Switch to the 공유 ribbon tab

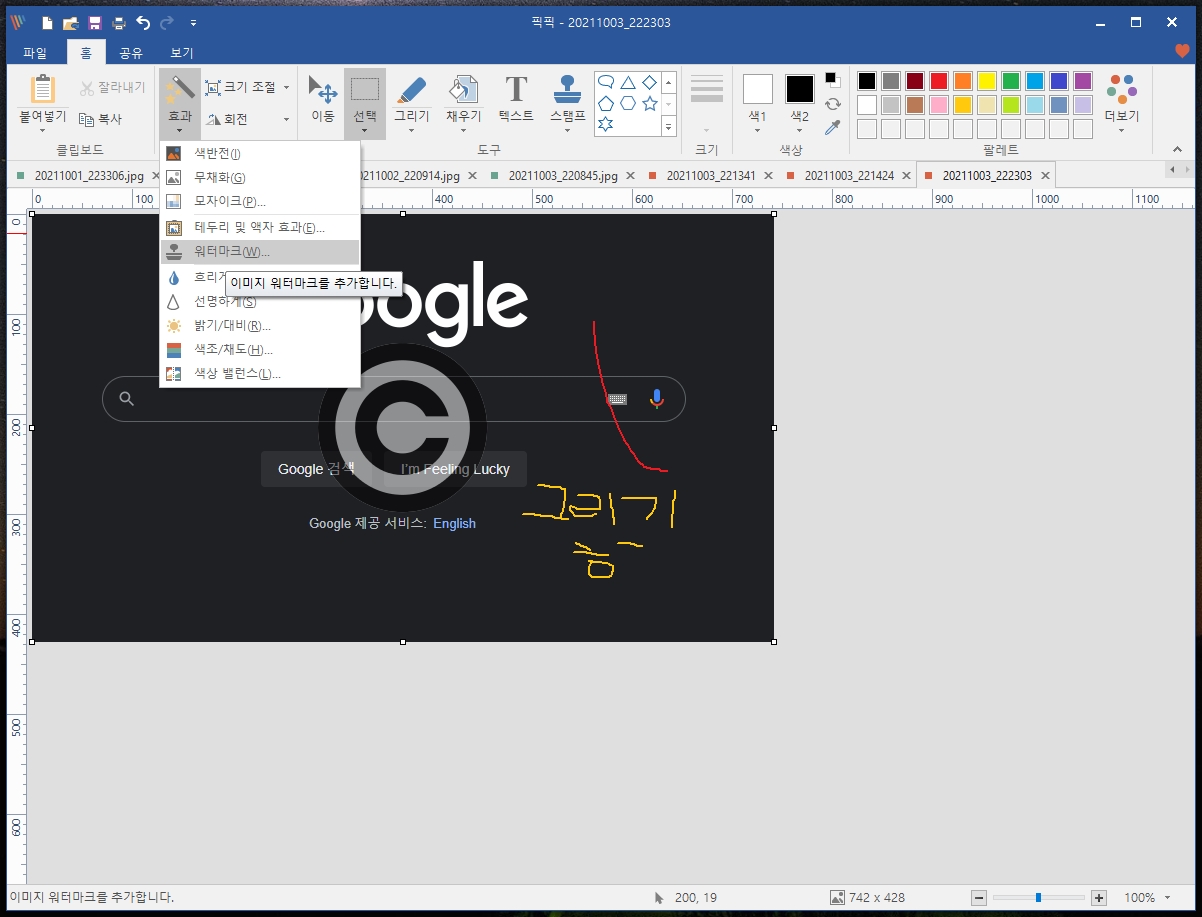pos(131,53)
